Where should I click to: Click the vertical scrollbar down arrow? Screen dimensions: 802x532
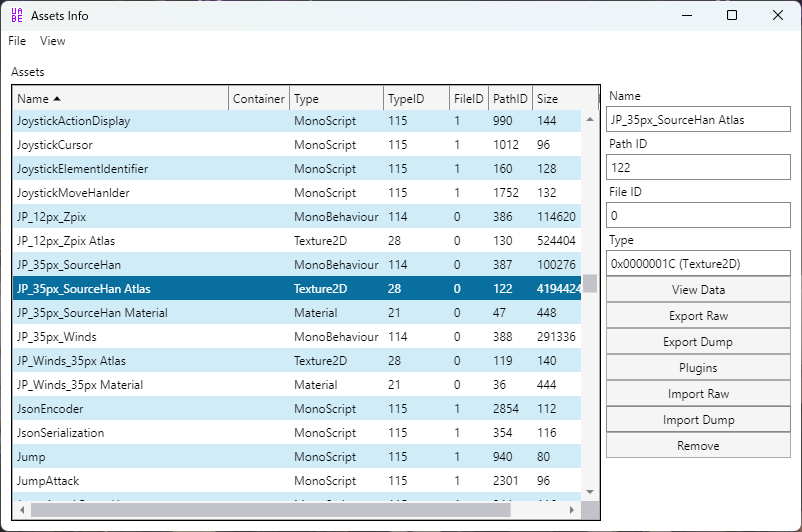coord(590,492)
